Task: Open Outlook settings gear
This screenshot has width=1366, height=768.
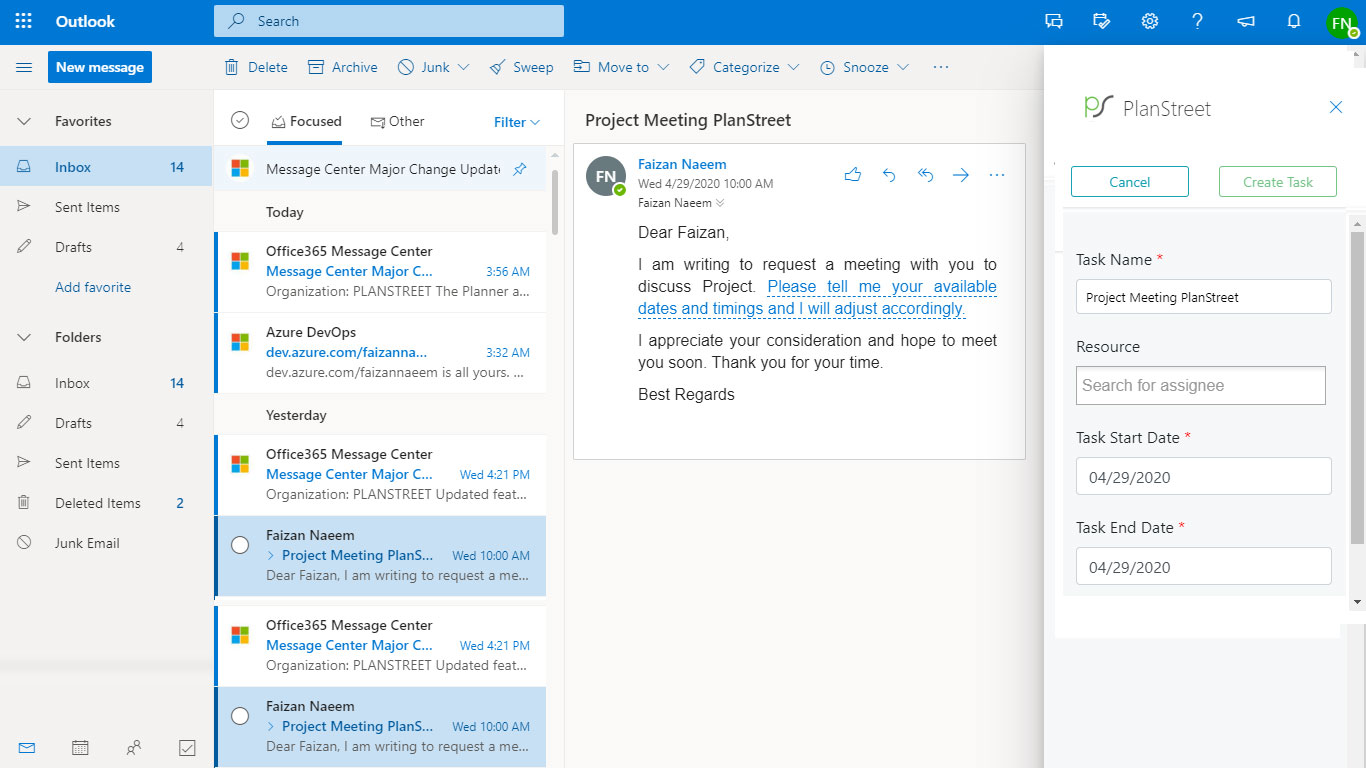Action: (x=1150, y=21)
